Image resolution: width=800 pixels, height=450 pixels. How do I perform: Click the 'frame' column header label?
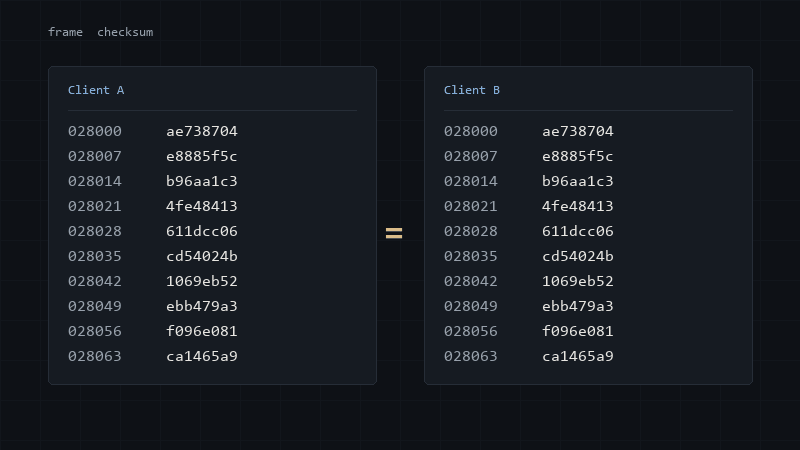65,32
